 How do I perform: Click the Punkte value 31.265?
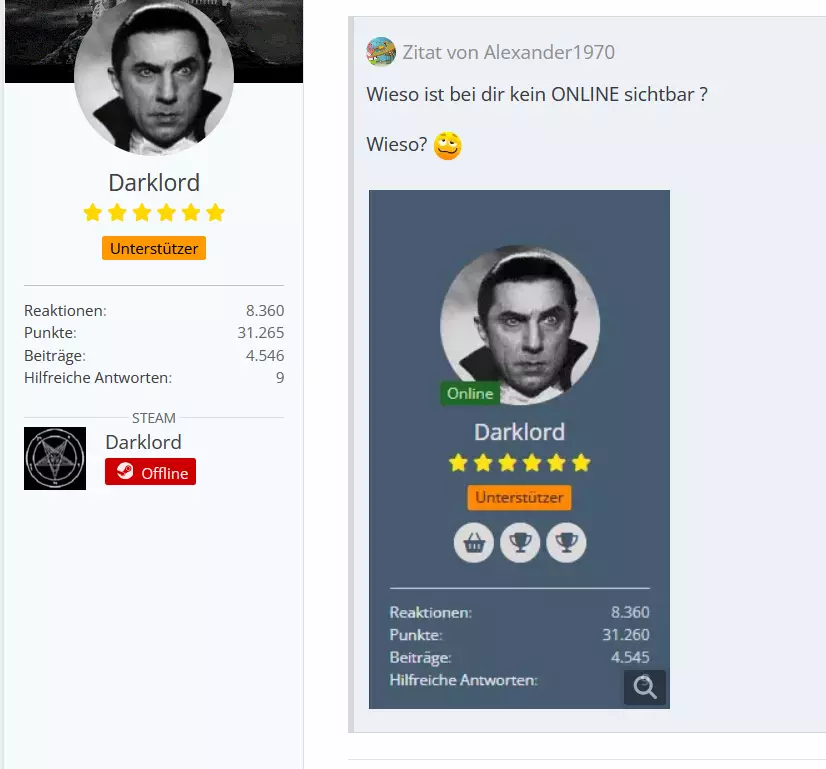point(260,333)
